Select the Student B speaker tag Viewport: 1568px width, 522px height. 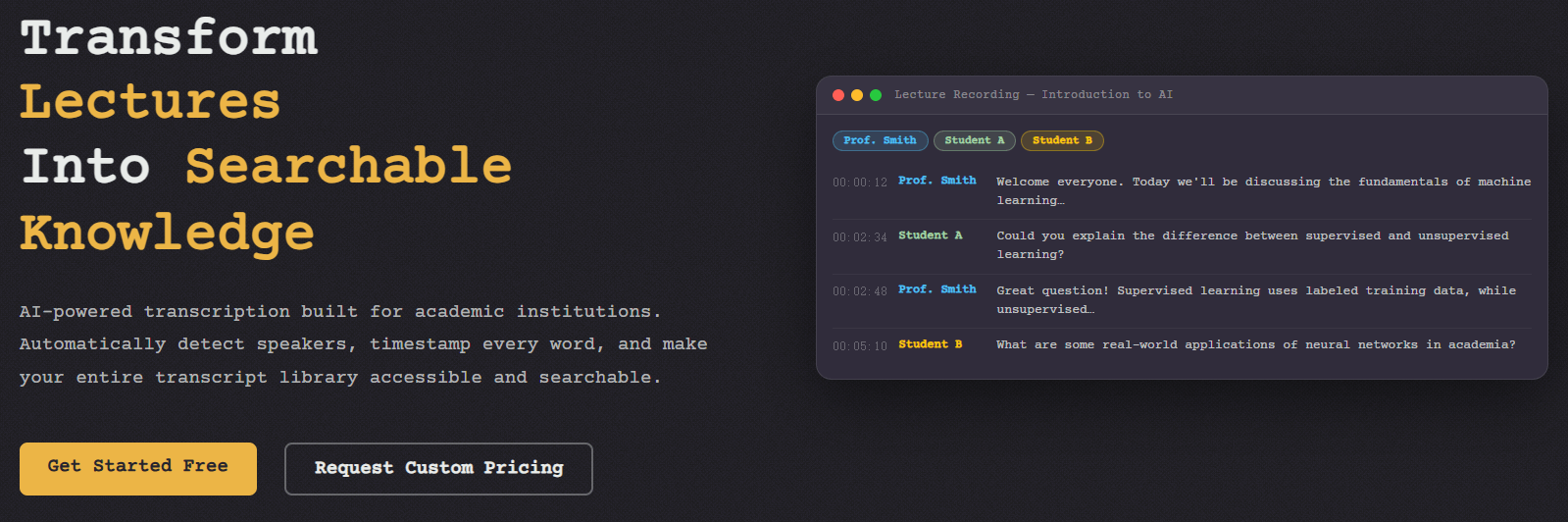point(1062,140)
